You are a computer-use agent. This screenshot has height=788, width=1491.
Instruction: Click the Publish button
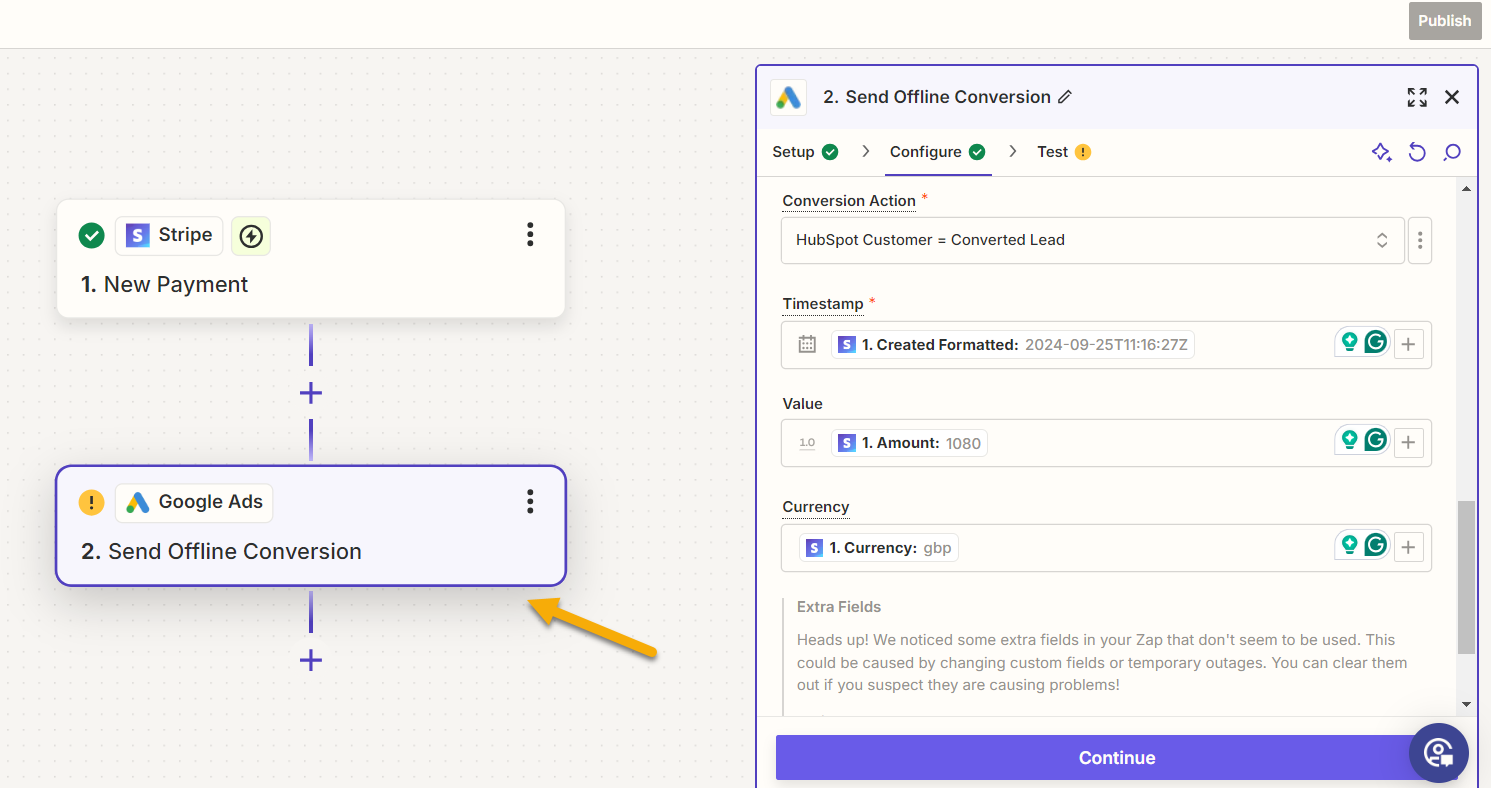coord(1444,21)
